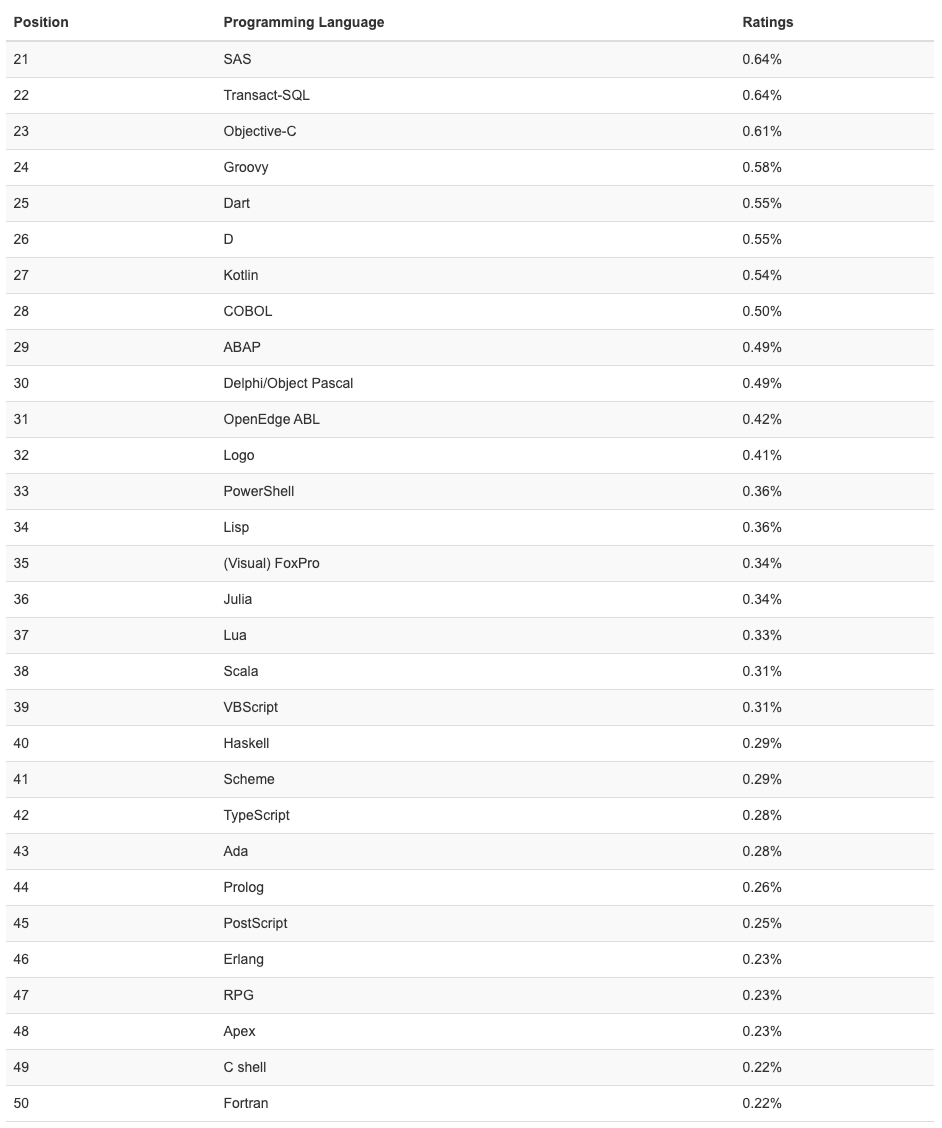Click position number 44 cell
Viewport: 942px width, 1128px height.
click(x=21, y=887)
